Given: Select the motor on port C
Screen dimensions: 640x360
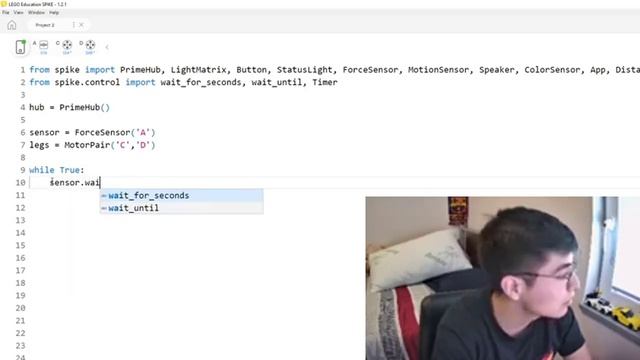Looking at the screenshot, I should coord(67,47).
